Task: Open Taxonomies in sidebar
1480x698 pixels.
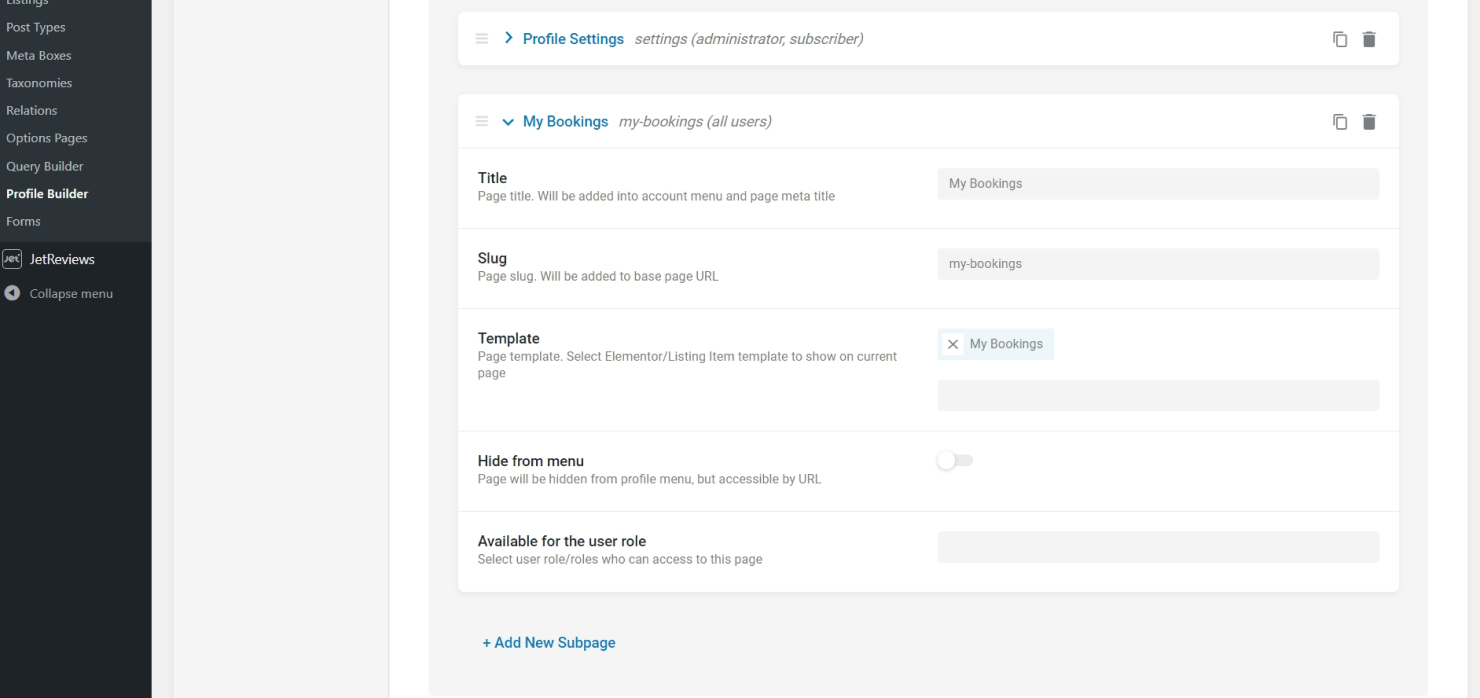Action: 39,83
